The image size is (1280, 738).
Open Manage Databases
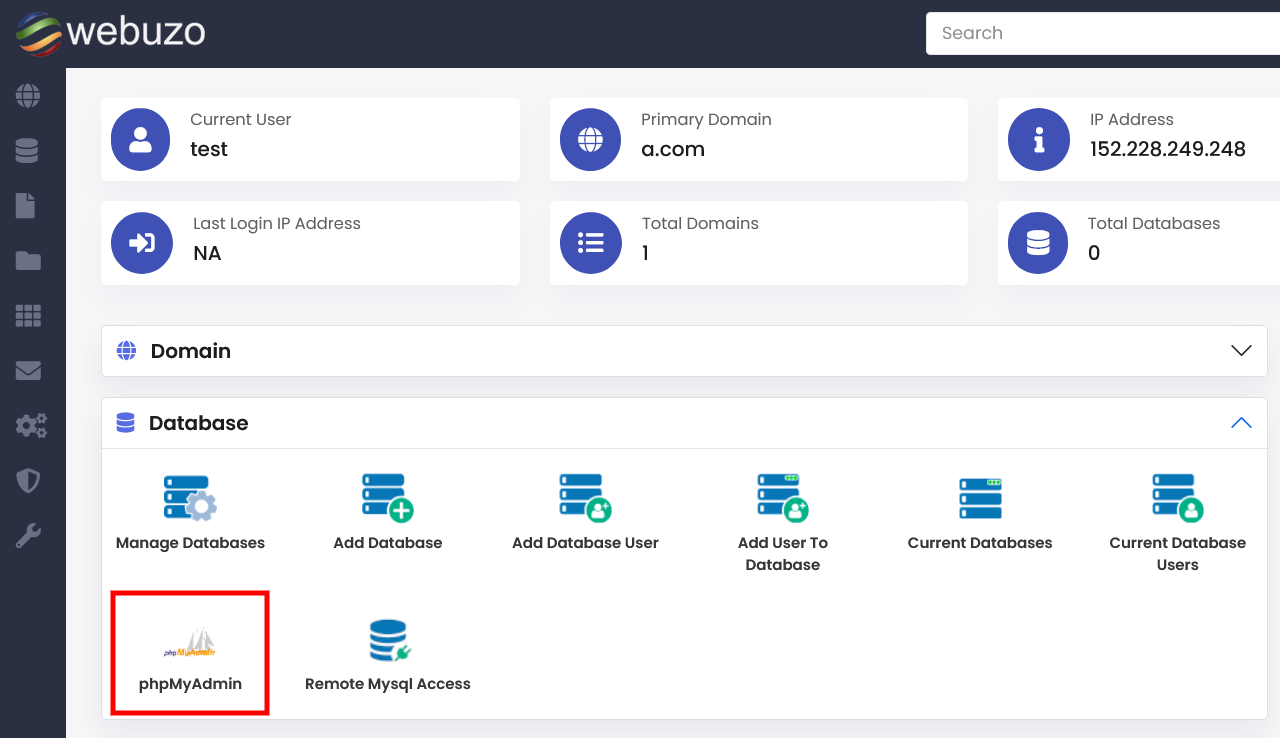pyautogui.click(x=190, y=511)
